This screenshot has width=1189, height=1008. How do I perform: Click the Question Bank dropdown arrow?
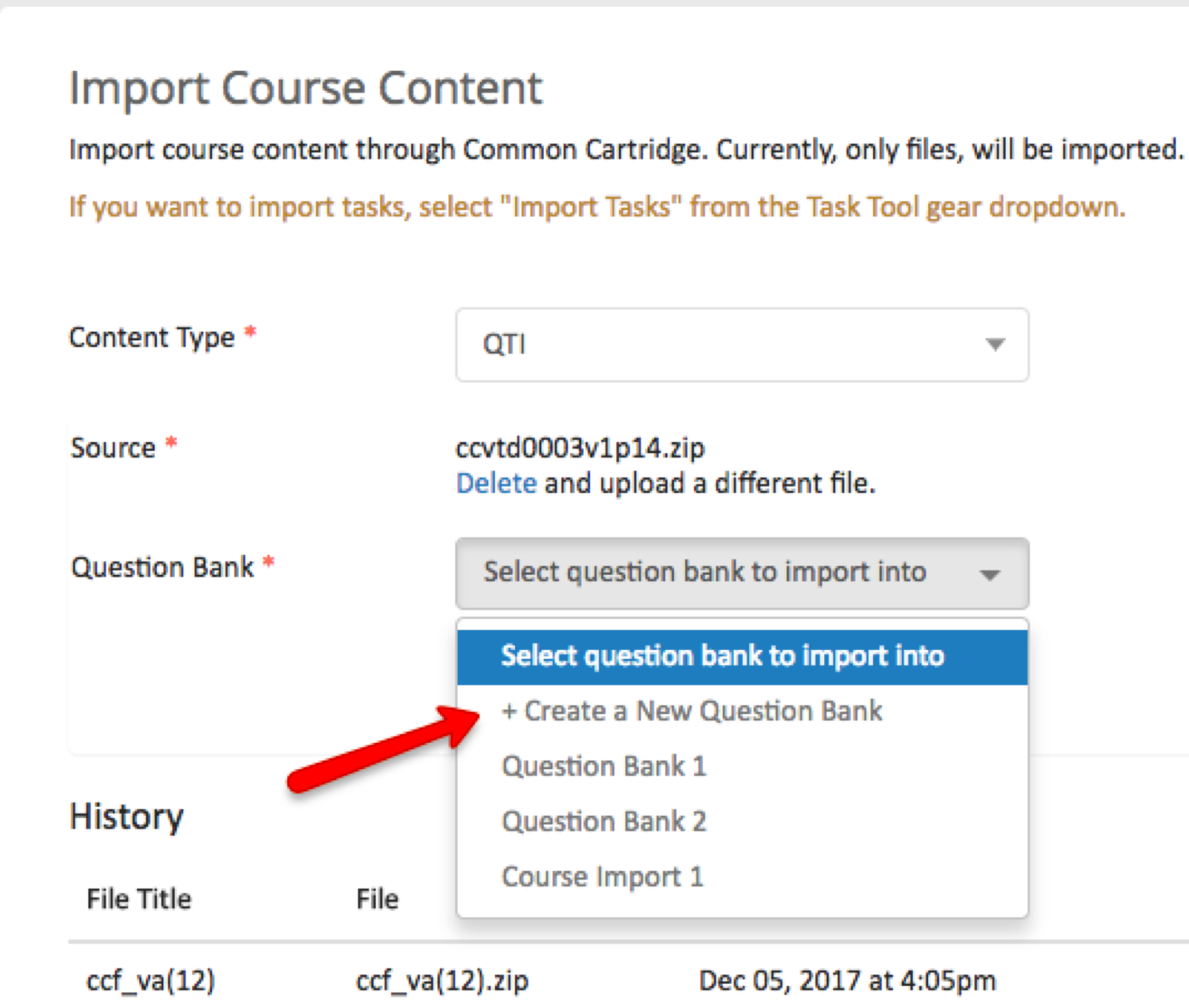[990, 574]
